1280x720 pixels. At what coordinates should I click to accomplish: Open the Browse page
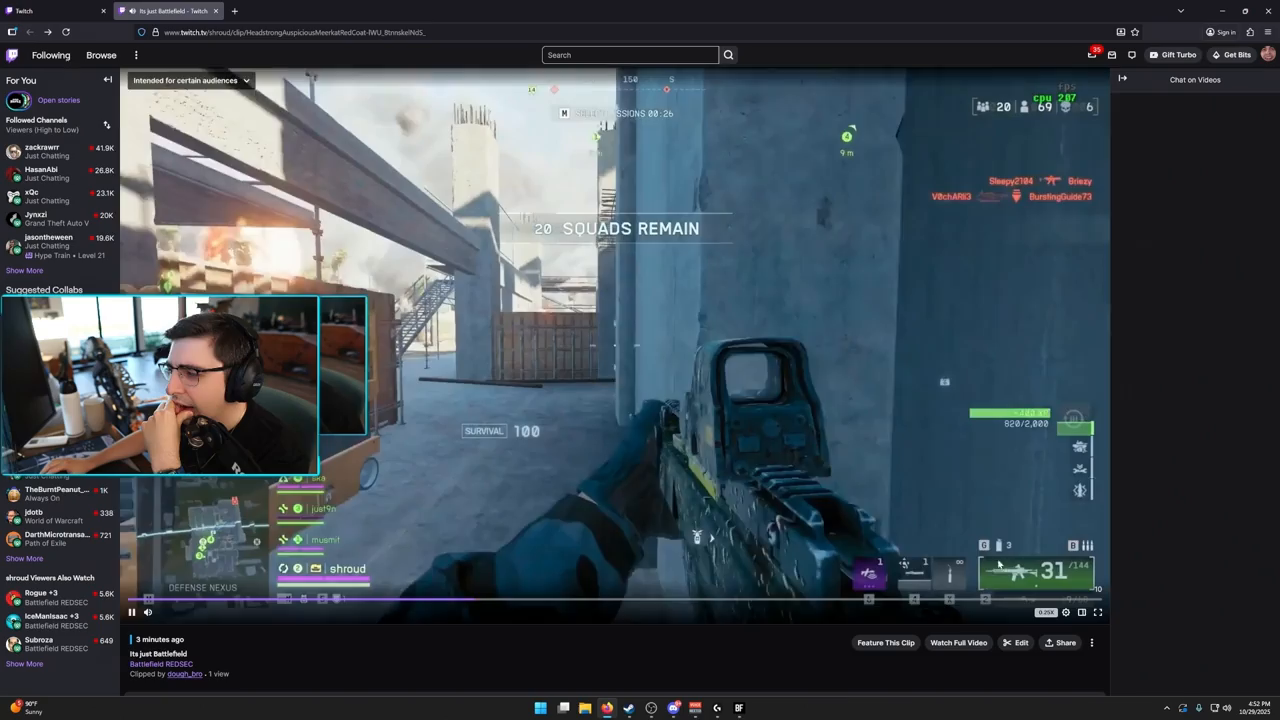coord(101,55)
